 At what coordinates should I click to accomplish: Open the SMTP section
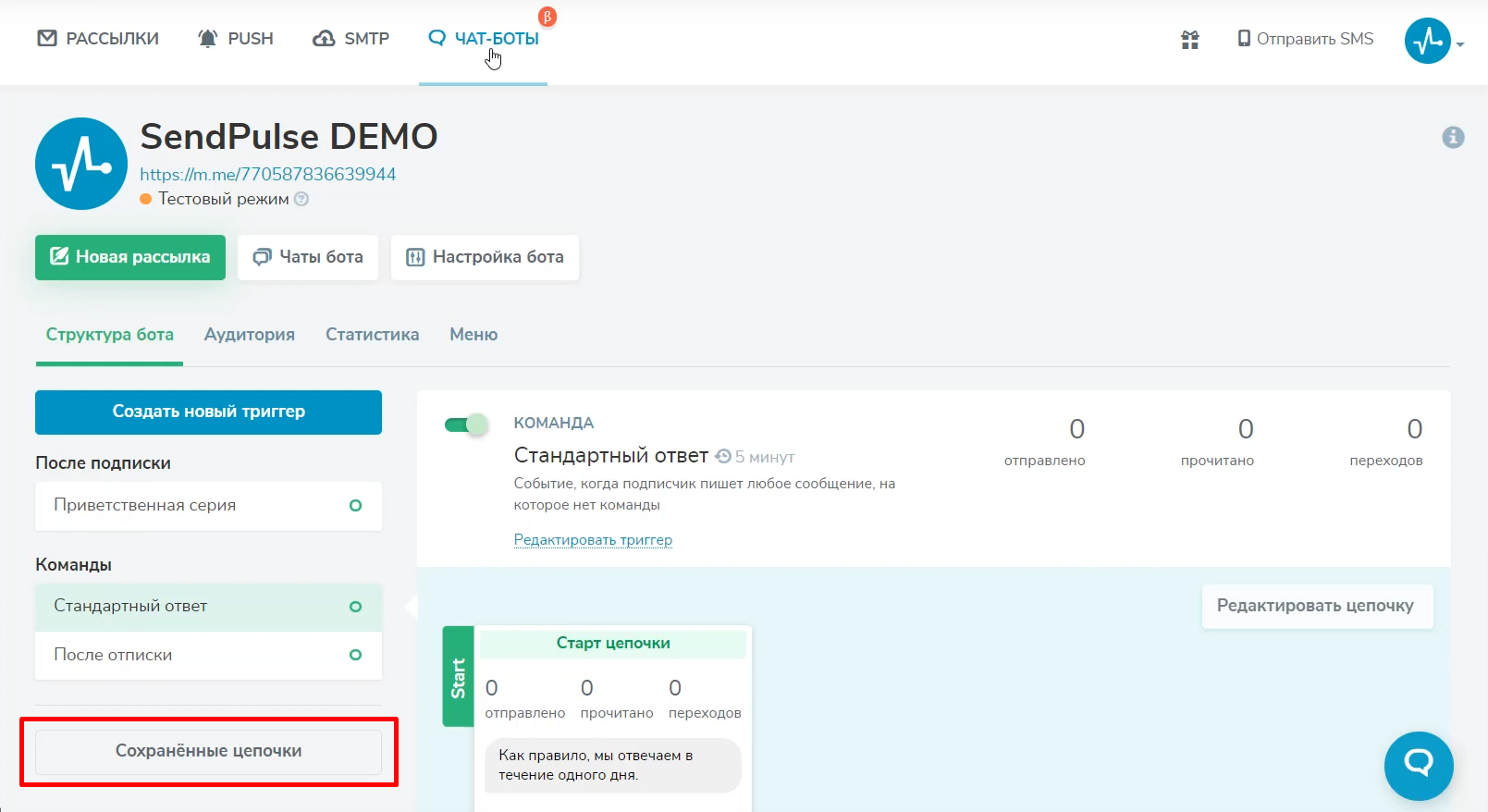tap(351, 39)
